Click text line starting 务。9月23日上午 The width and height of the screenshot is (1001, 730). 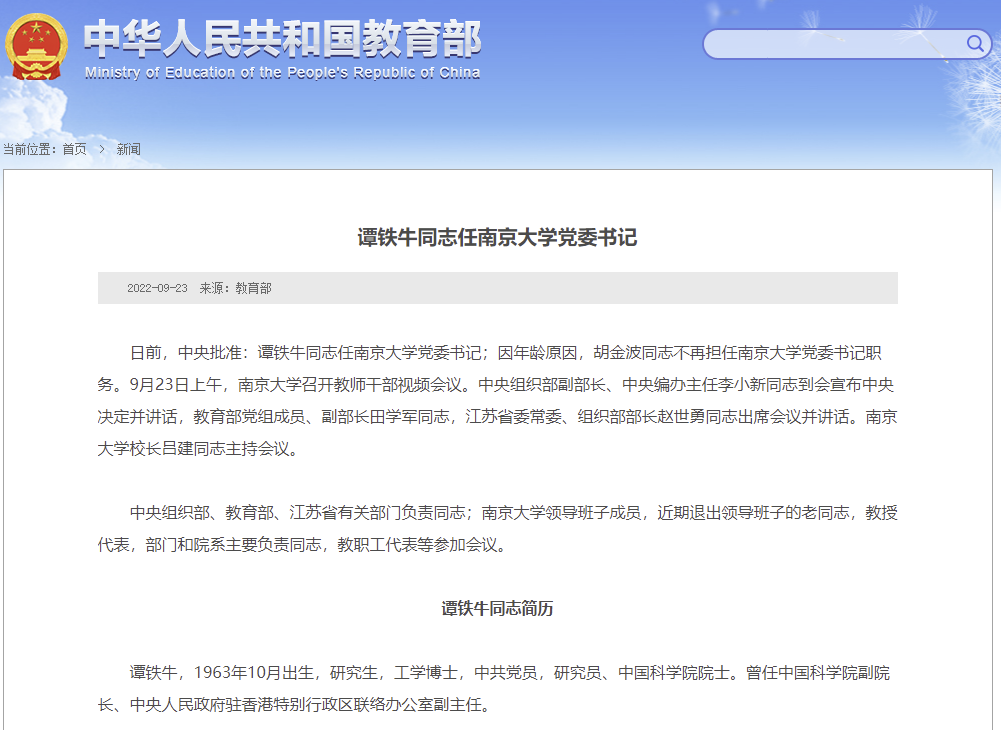pyautogui.click(x=495, y=384)
